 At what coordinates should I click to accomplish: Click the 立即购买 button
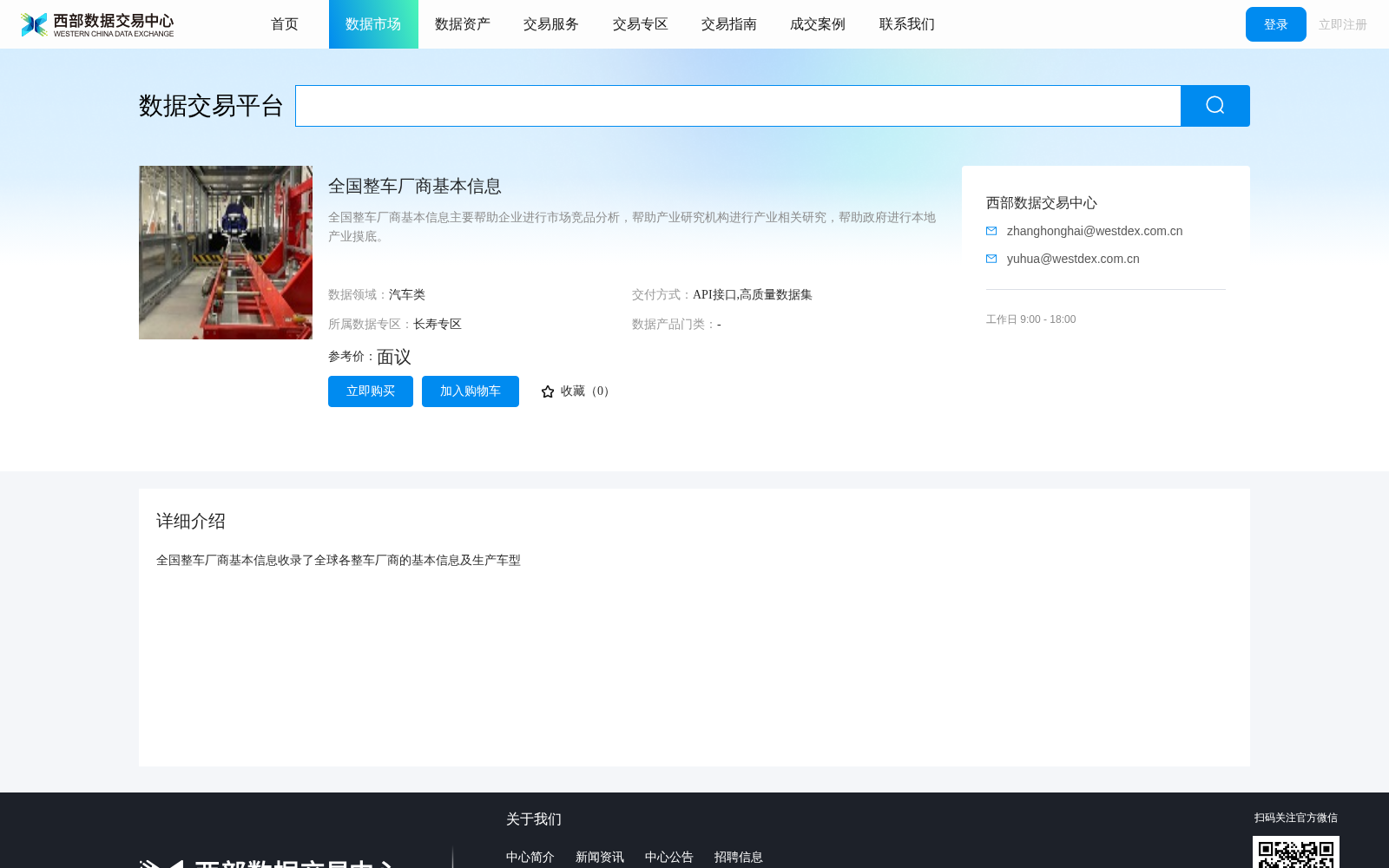pyautogui.click(x=371, y=391)
